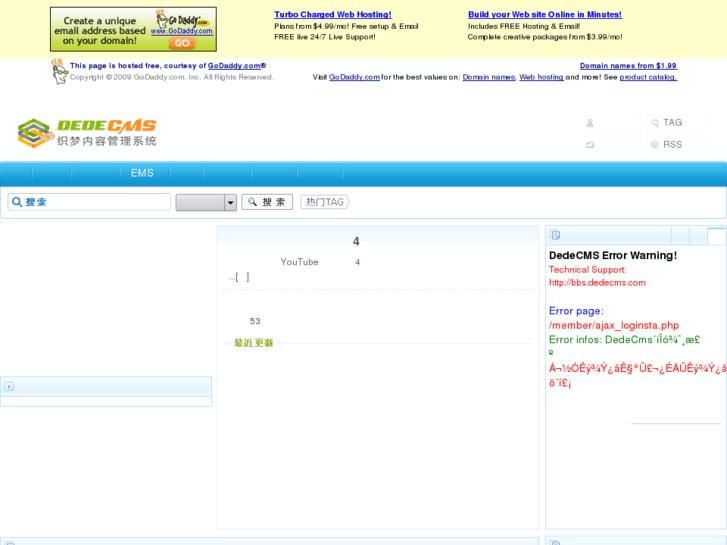Click the magnifier icon in search field
Screen dimensions: 727x545
pos(17,202)
